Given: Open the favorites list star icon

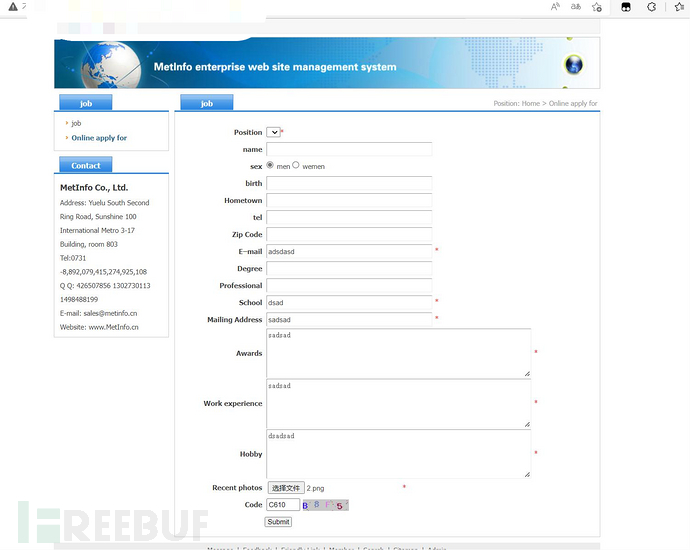Looking at the screenshot, I should tap(679, 7).
